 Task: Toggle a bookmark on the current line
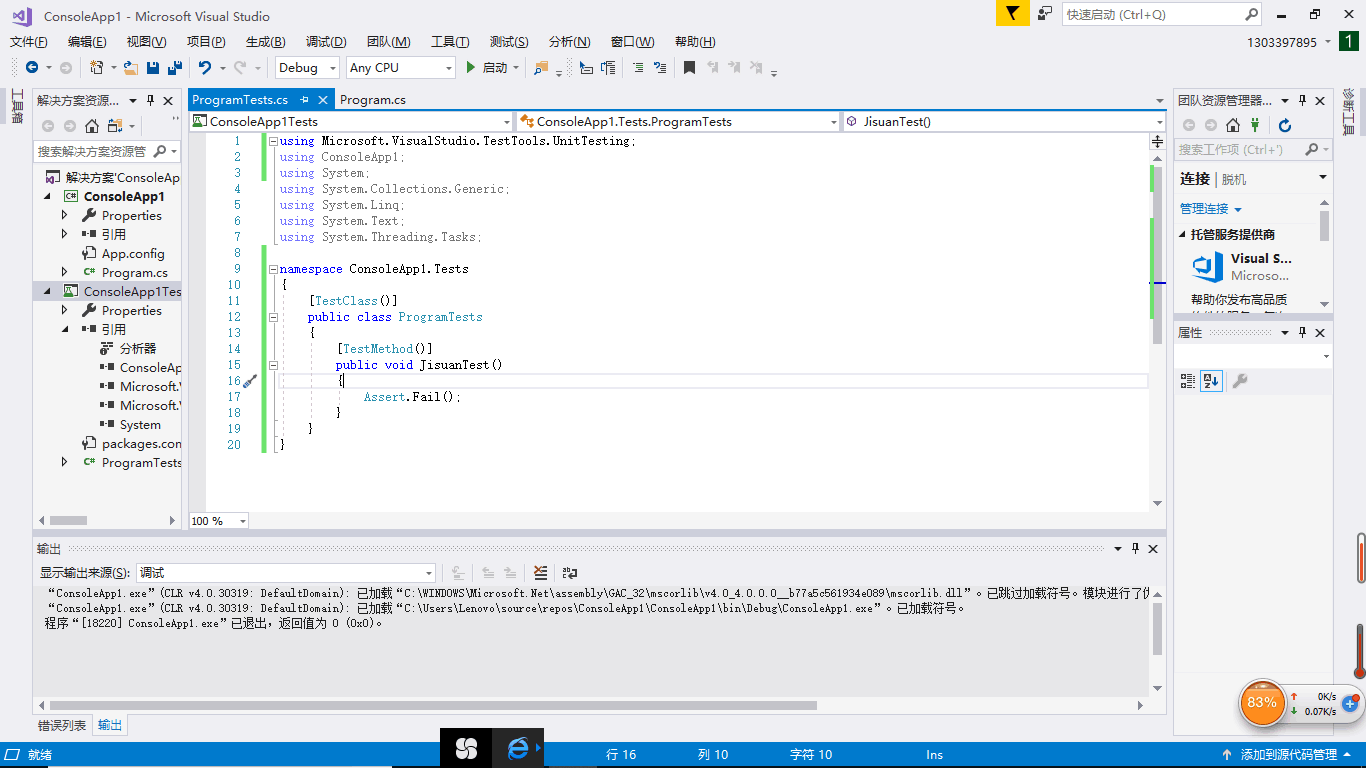(689, 68)
